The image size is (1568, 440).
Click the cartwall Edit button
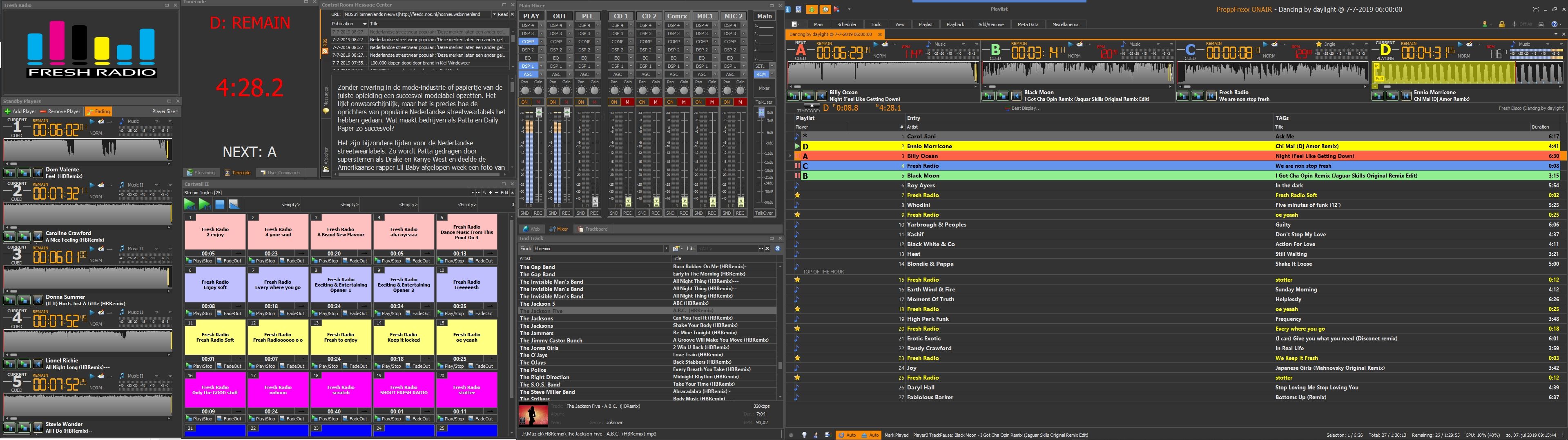coord(504,193)
